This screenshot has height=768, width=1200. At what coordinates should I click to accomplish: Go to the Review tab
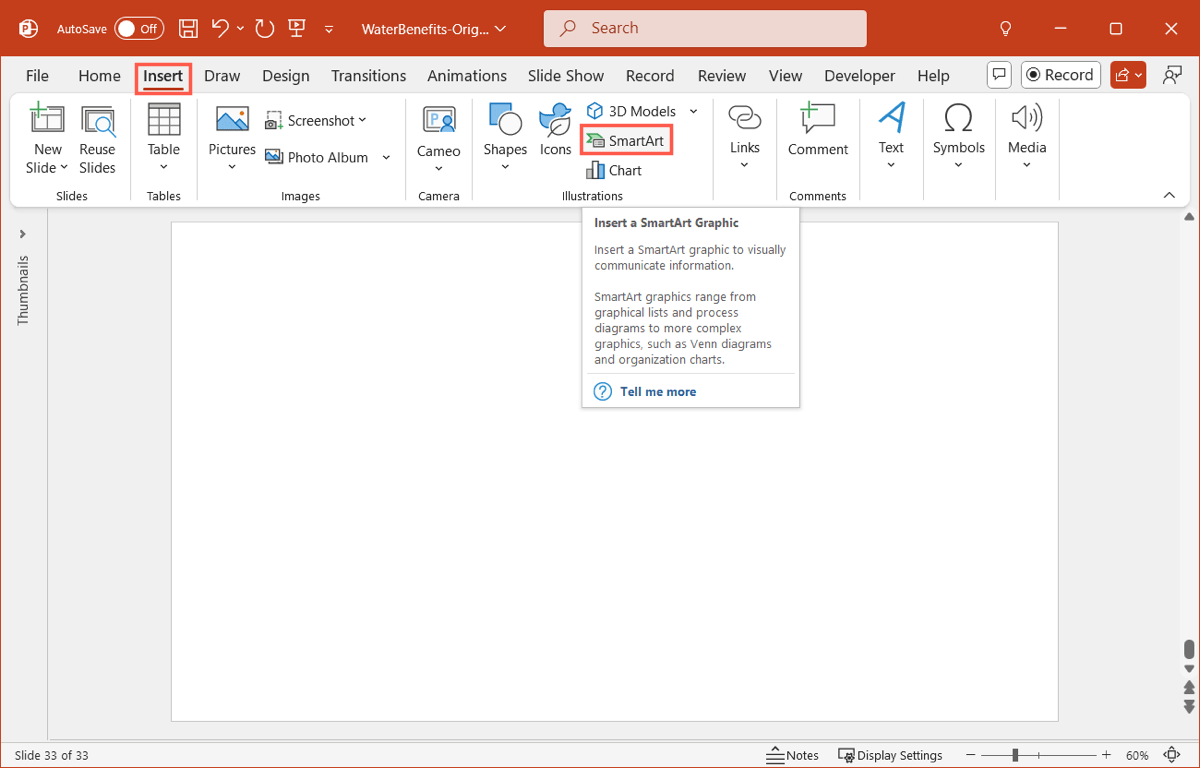(x=722, y=75)
